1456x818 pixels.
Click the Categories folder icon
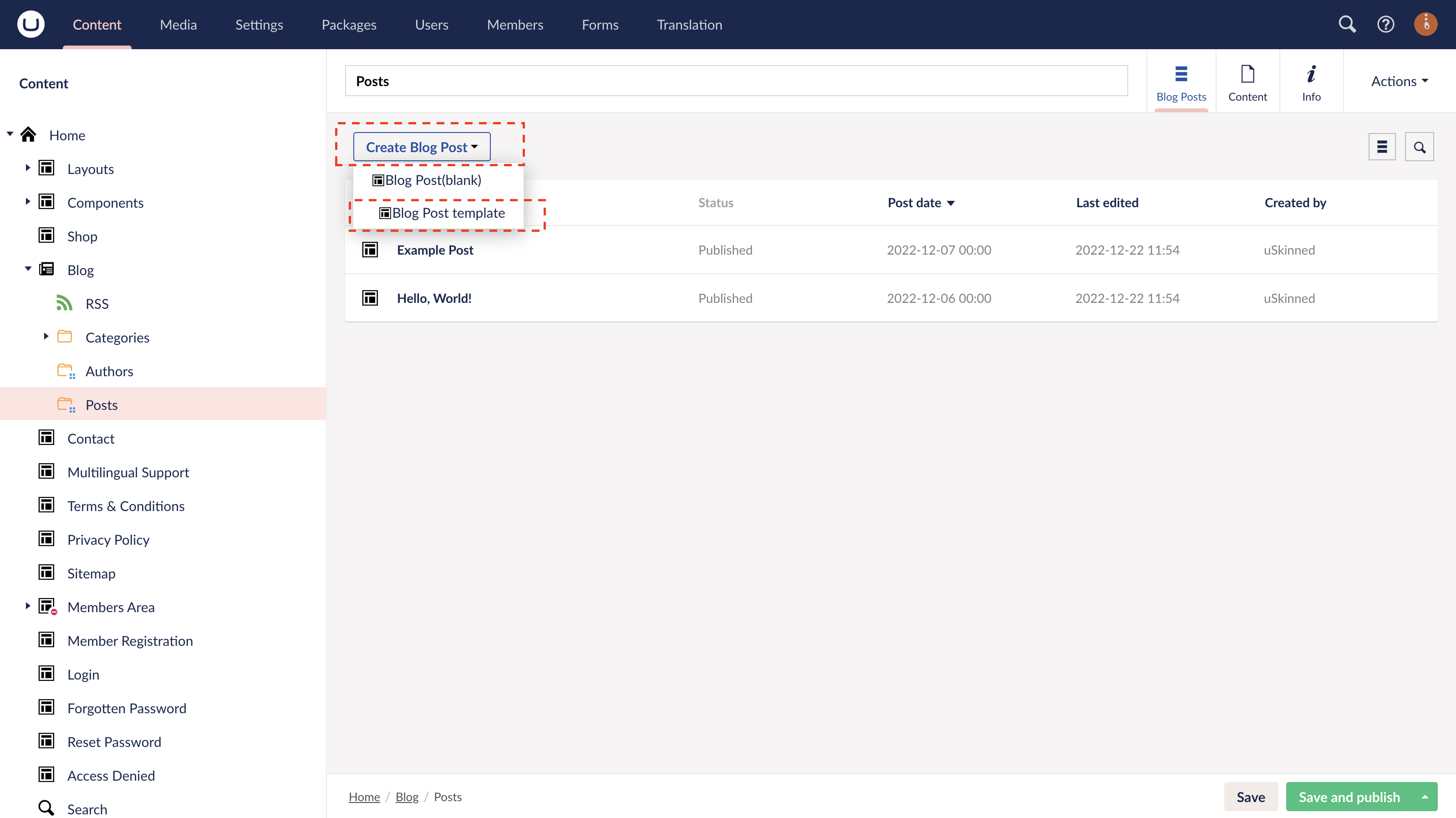coord(65,337)
